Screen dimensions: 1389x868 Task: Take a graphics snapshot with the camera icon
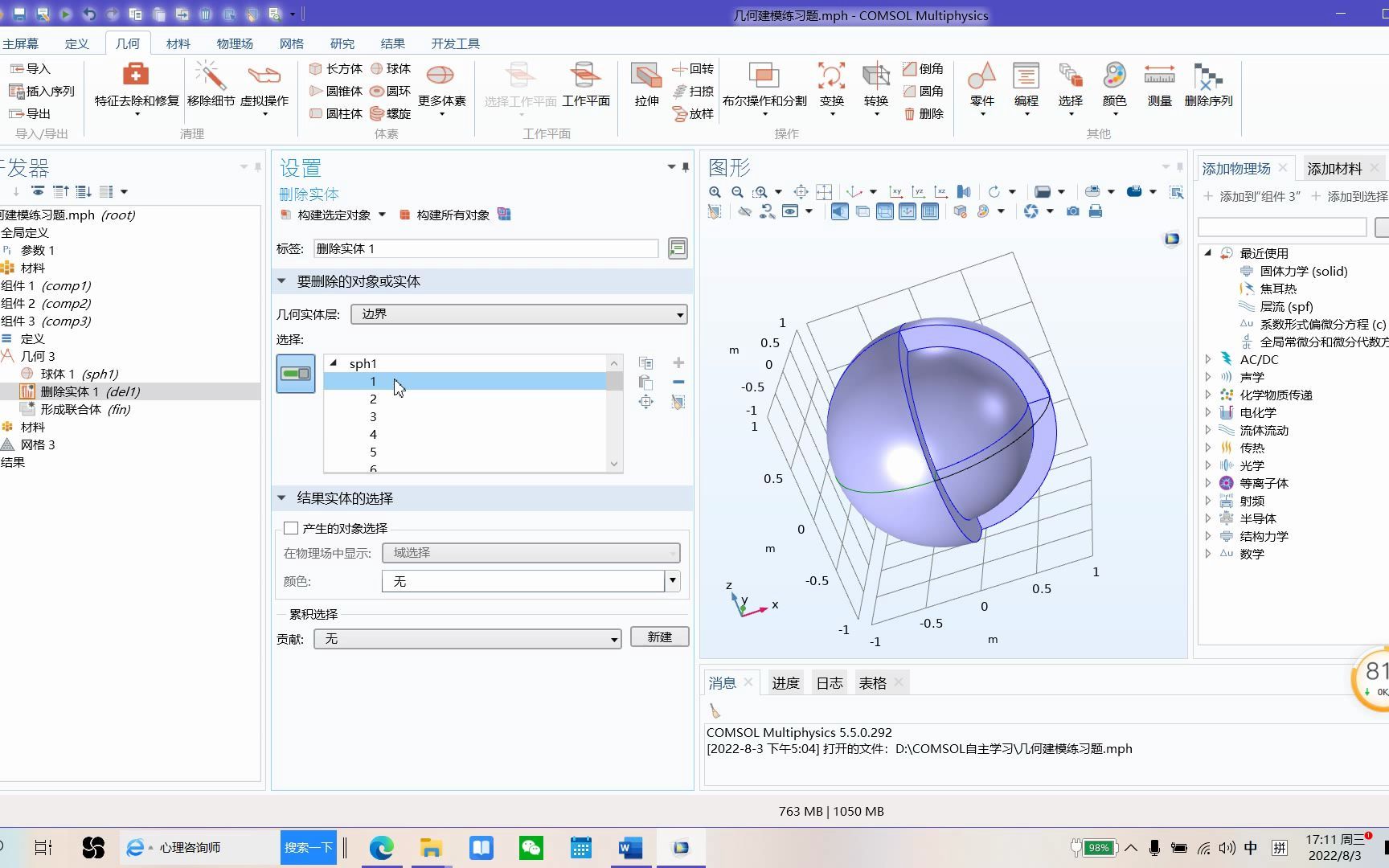click(1073, 211)
